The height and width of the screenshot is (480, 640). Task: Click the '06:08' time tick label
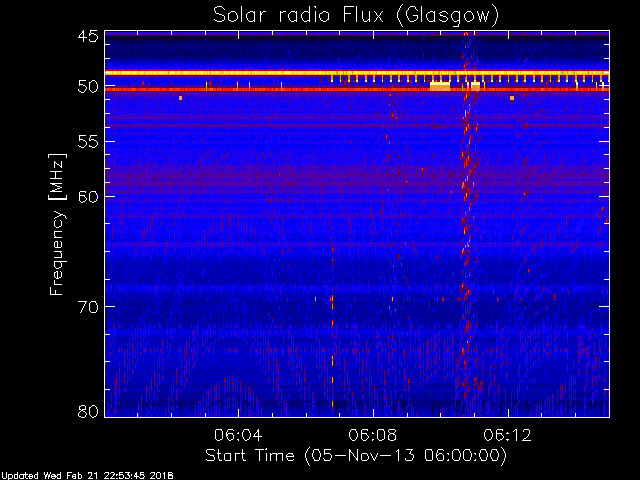pyautogui.click(x=373, y=435)
